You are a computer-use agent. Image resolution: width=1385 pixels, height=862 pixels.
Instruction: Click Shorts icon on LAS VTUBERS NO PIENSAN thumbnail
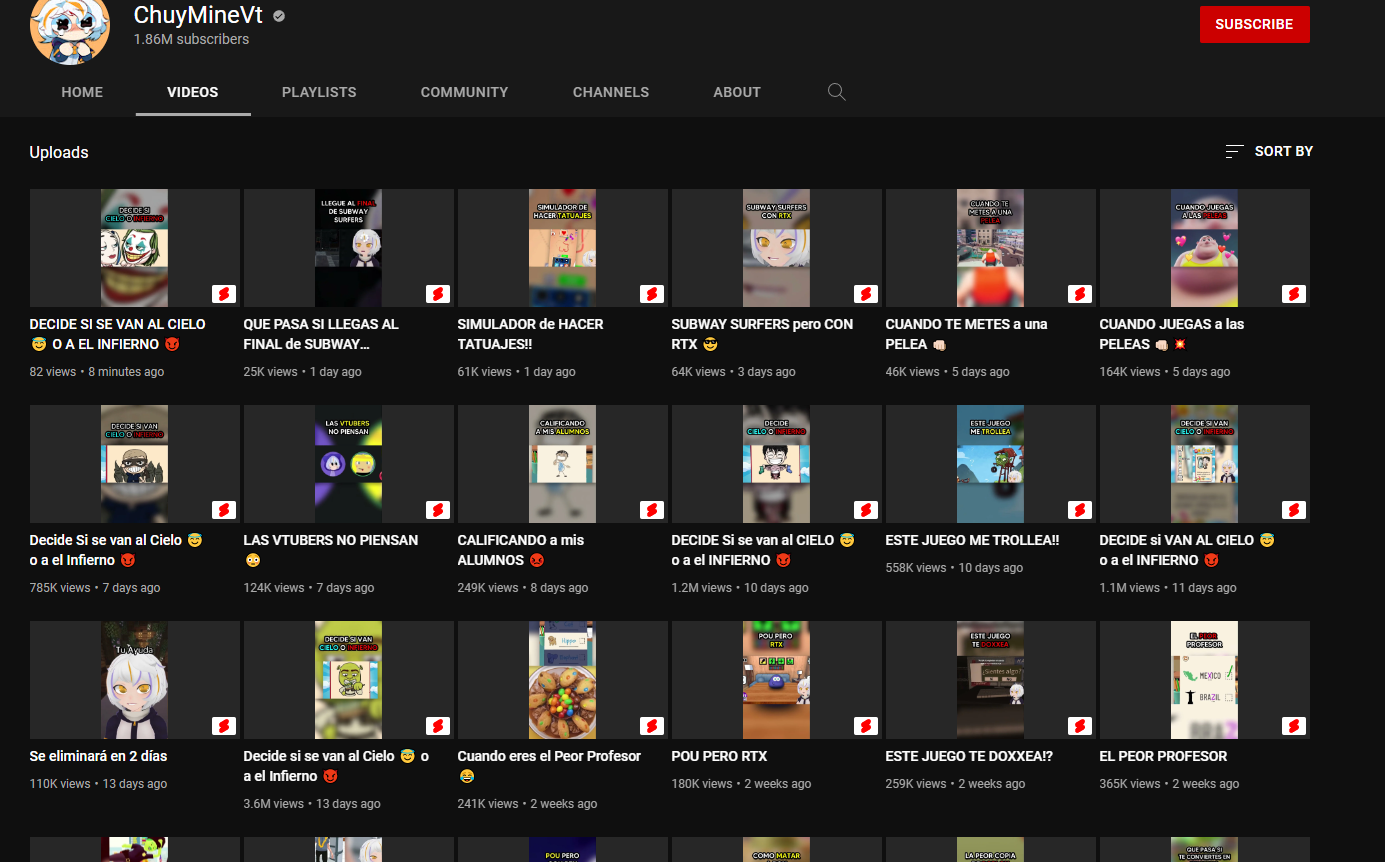(437, 510)
